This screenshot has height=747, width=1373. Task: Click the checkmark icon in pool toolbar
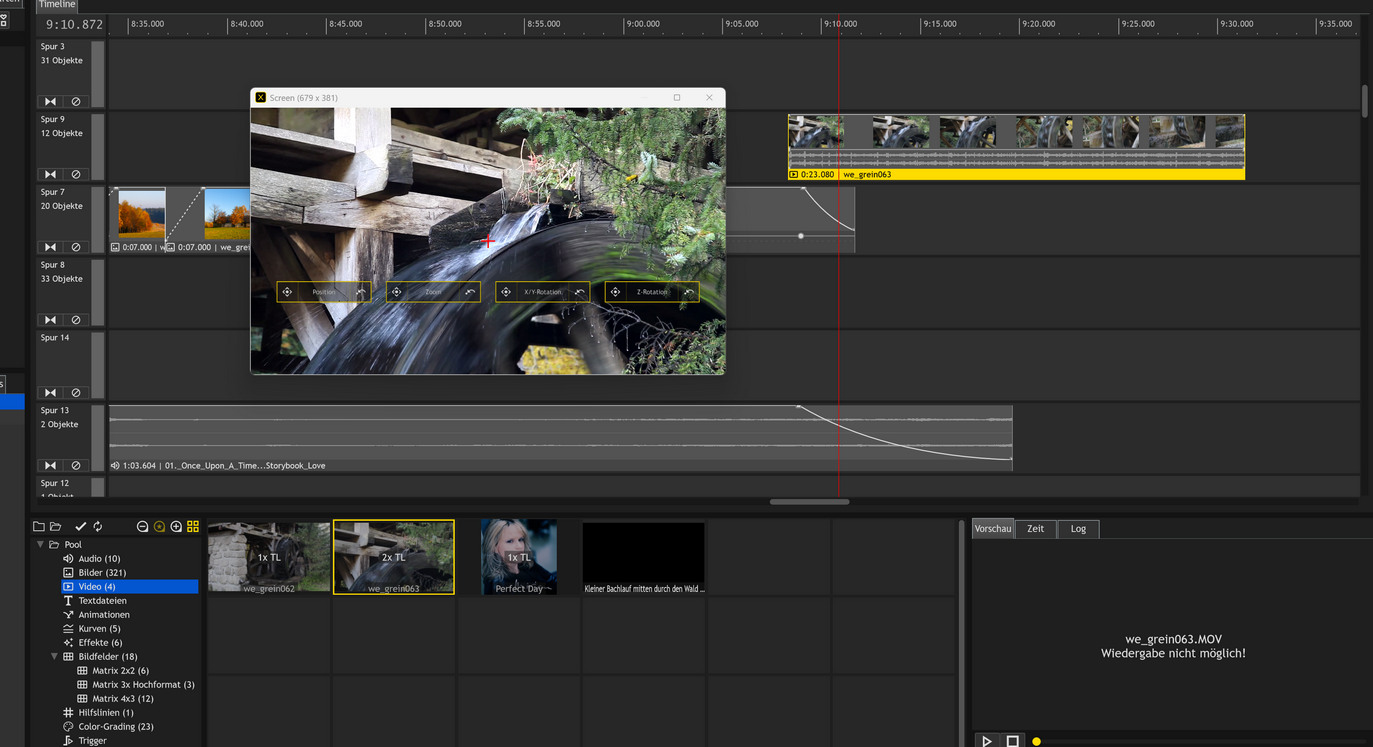80,526
